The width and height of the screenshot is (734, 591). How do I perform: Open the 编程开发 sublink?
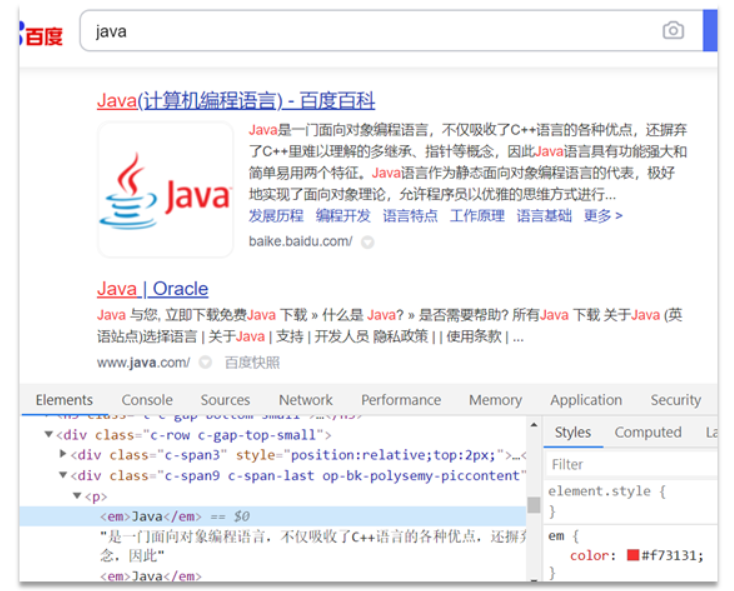[343, 216]
